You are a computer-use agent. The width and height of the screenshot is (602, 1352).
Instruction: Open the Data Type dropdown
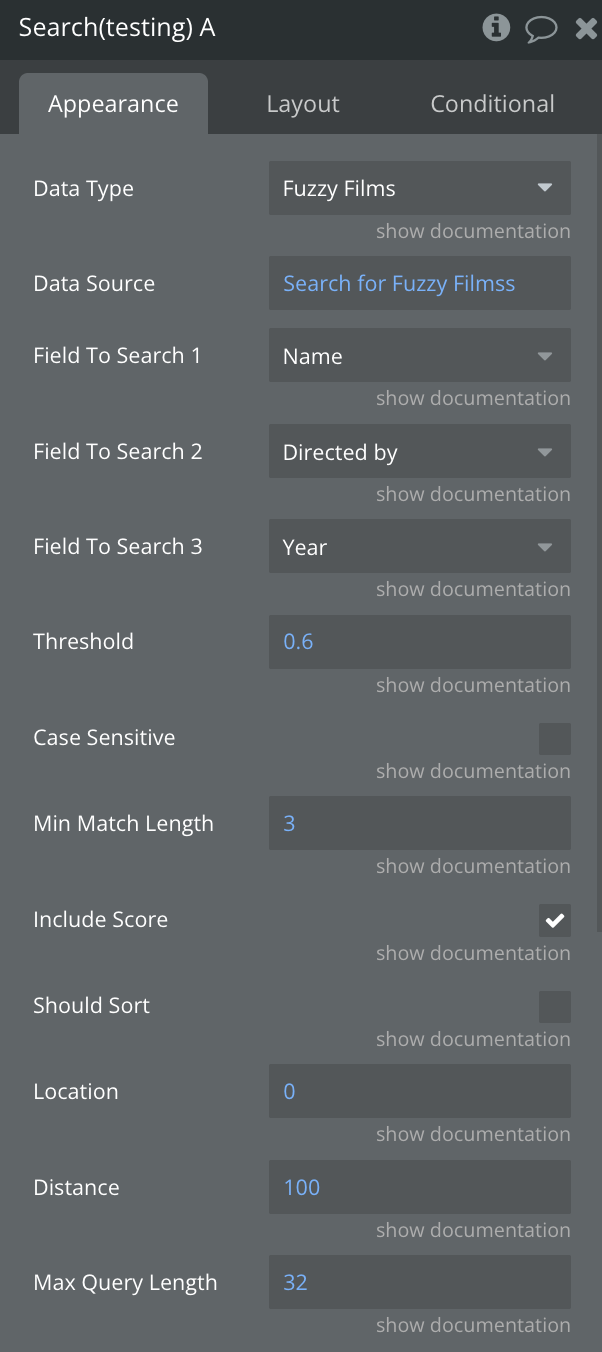point(419,188)
